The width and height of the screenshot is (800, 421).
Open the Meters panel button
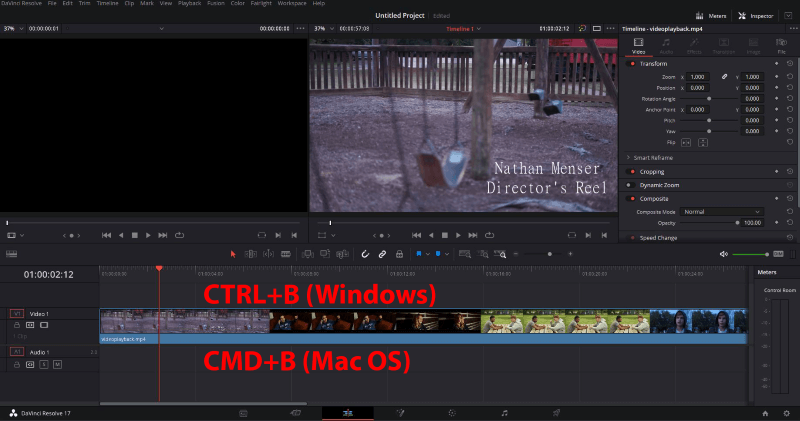coord(711,16)
